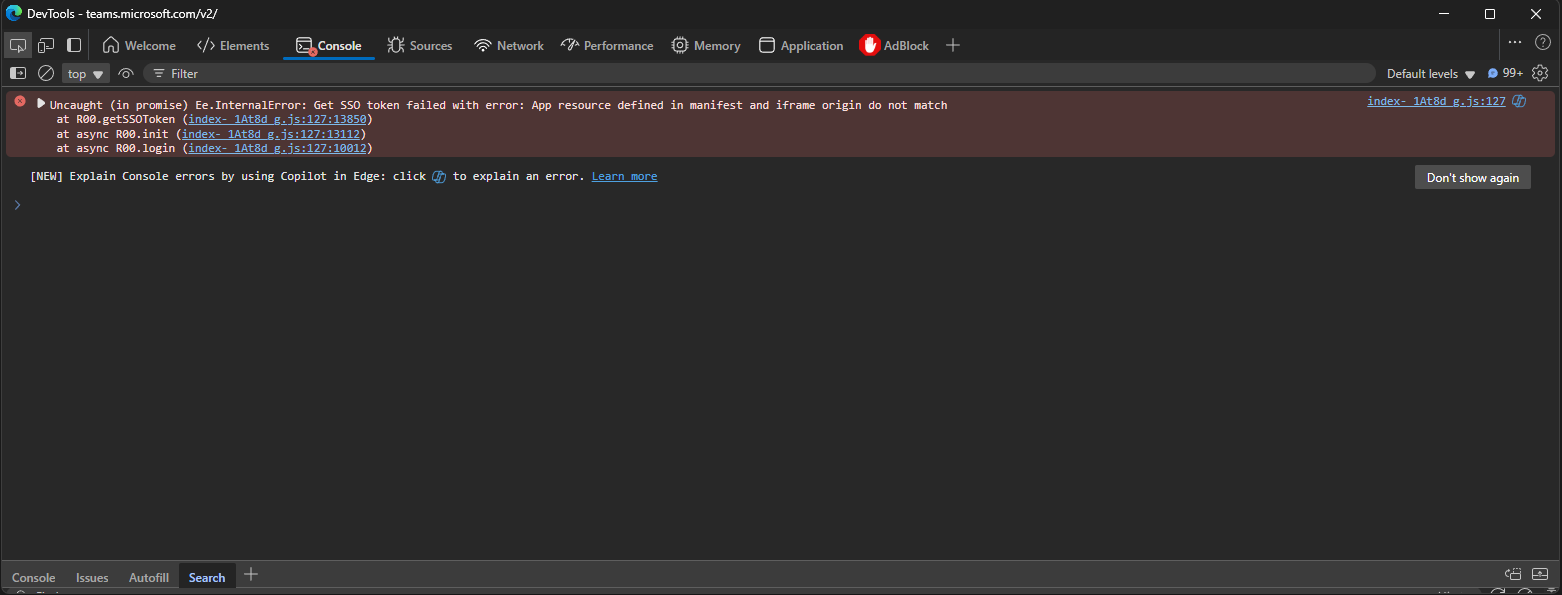Toggle the sidebar dock icon in the DevTools tab bar
The height and width of the screenshot is (595, 1562).
74,45
